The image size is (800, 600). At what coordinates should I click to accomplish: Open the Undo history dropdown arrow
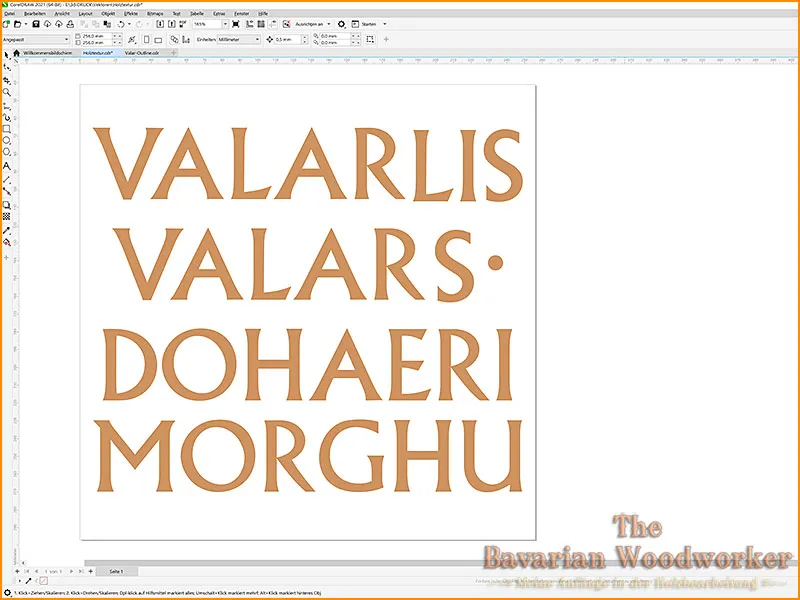pyautogui.click(x=129, y=24)
